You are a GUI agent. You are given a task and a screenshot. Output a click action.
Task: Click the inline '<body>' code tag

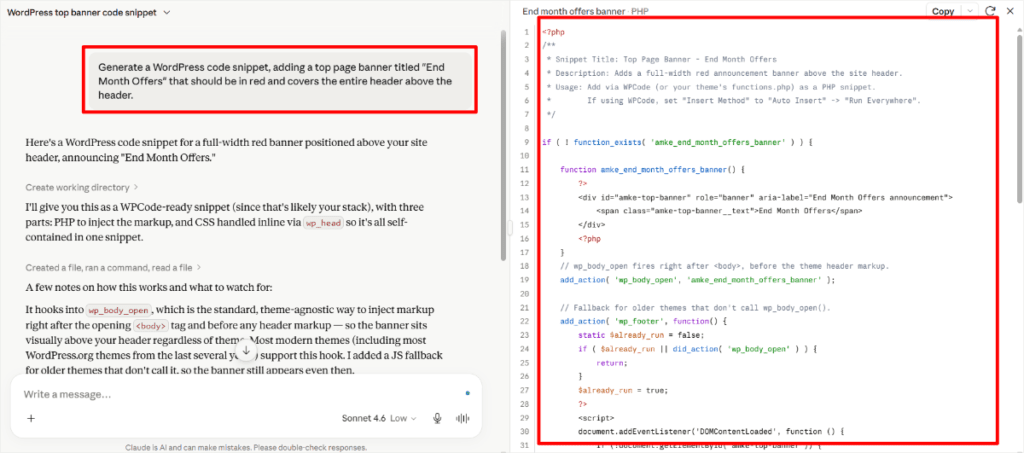tap(151, 325)
